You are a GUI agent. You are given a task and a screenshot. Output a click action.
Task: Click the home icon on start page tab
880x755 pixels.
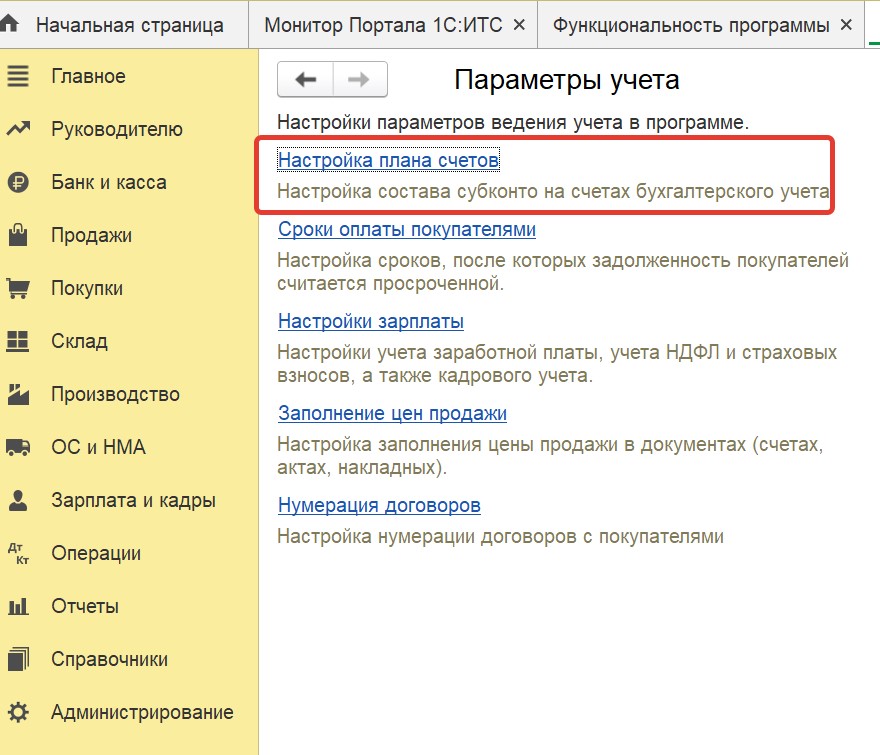(x=9, y=24)
